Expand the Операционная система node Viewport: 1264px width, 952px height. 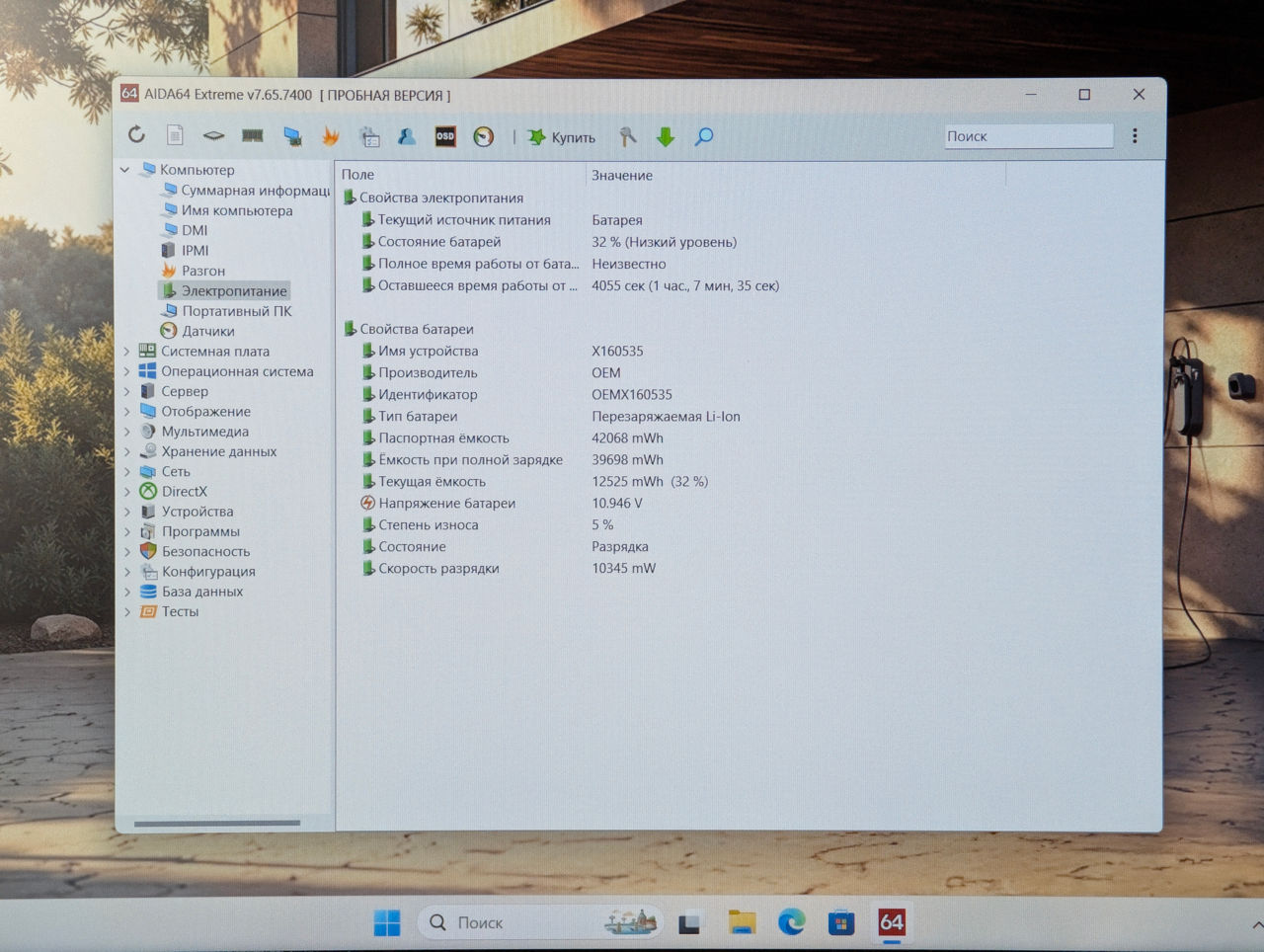pos(127,371)
